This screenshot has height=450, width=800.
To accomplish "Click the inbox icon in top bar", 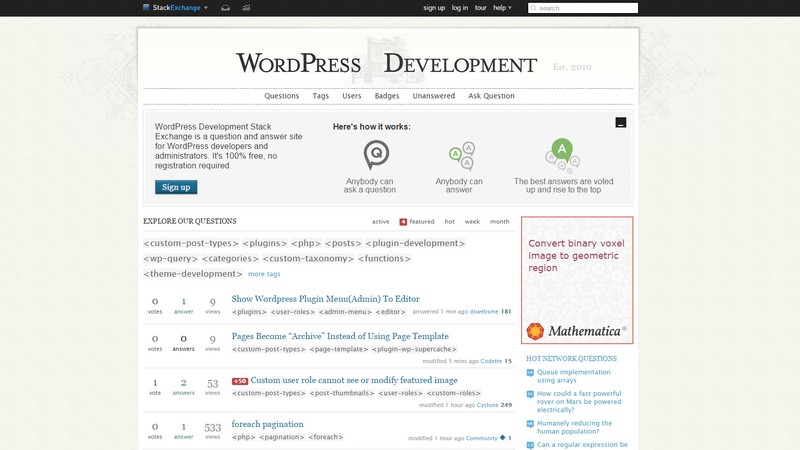I will (x=226, y=8).
